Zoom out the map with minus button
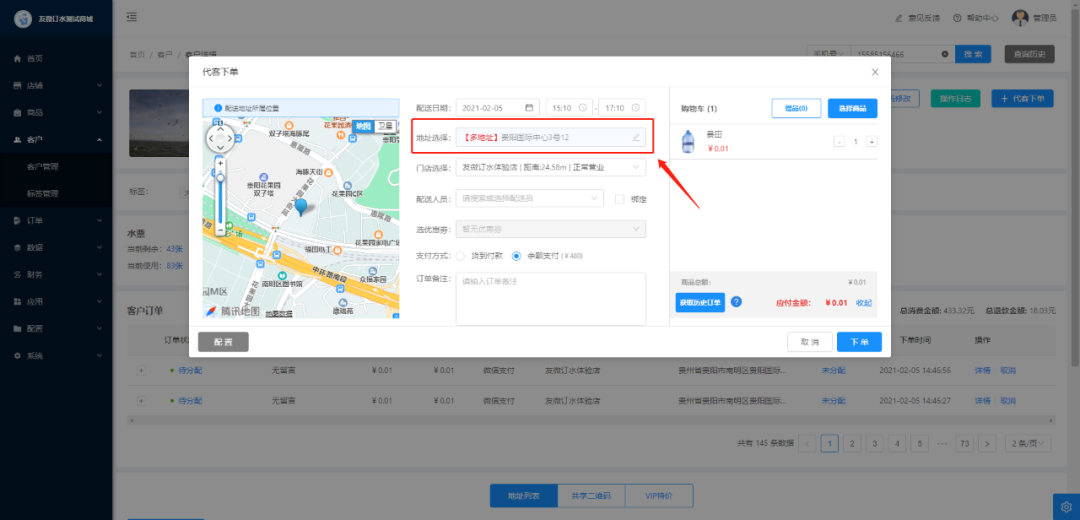1080x520 pixels. tap(220, 229)
